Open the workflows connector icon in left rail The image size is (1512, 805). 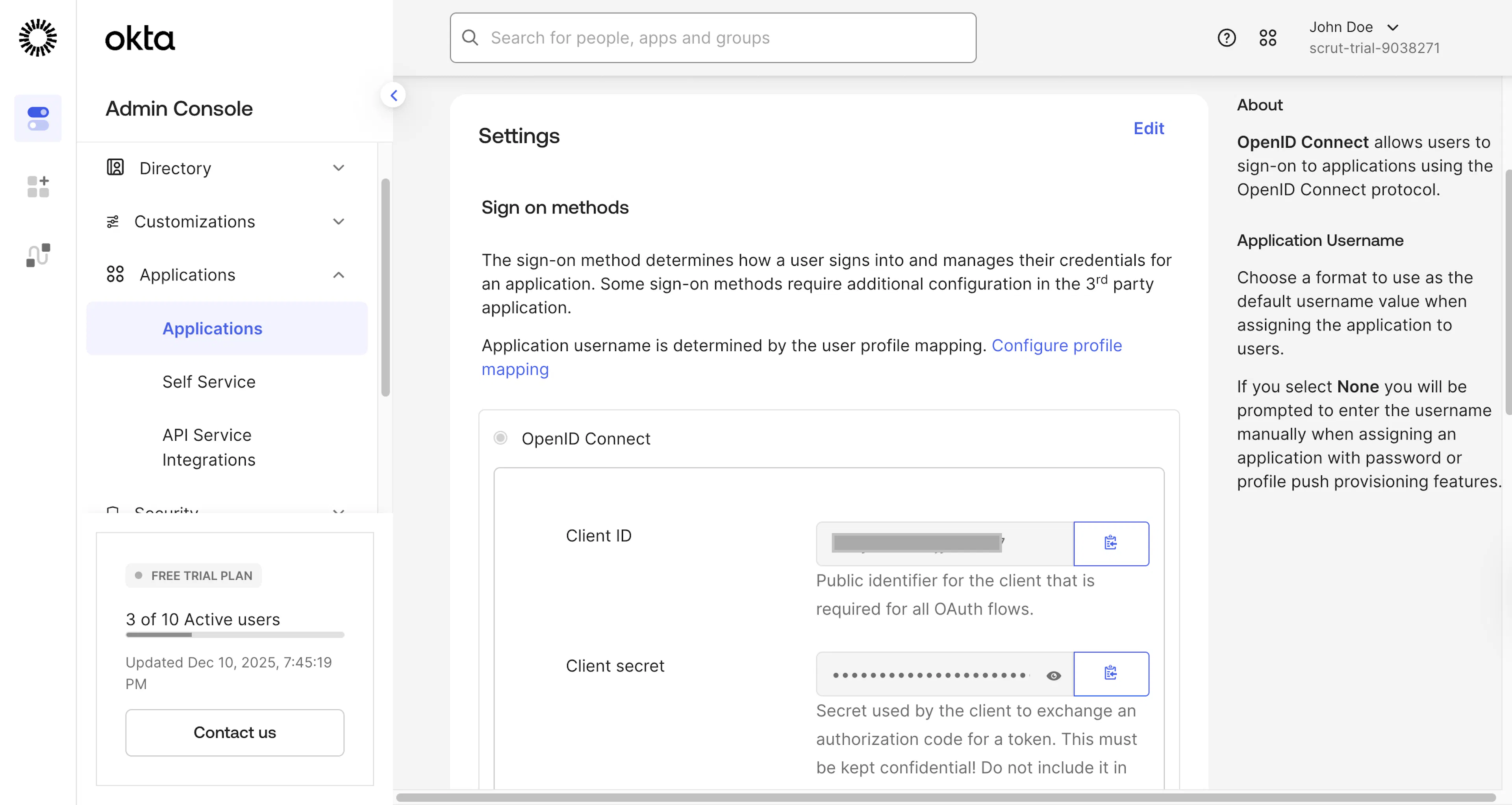pyautogui.click(x=38, y=255)
